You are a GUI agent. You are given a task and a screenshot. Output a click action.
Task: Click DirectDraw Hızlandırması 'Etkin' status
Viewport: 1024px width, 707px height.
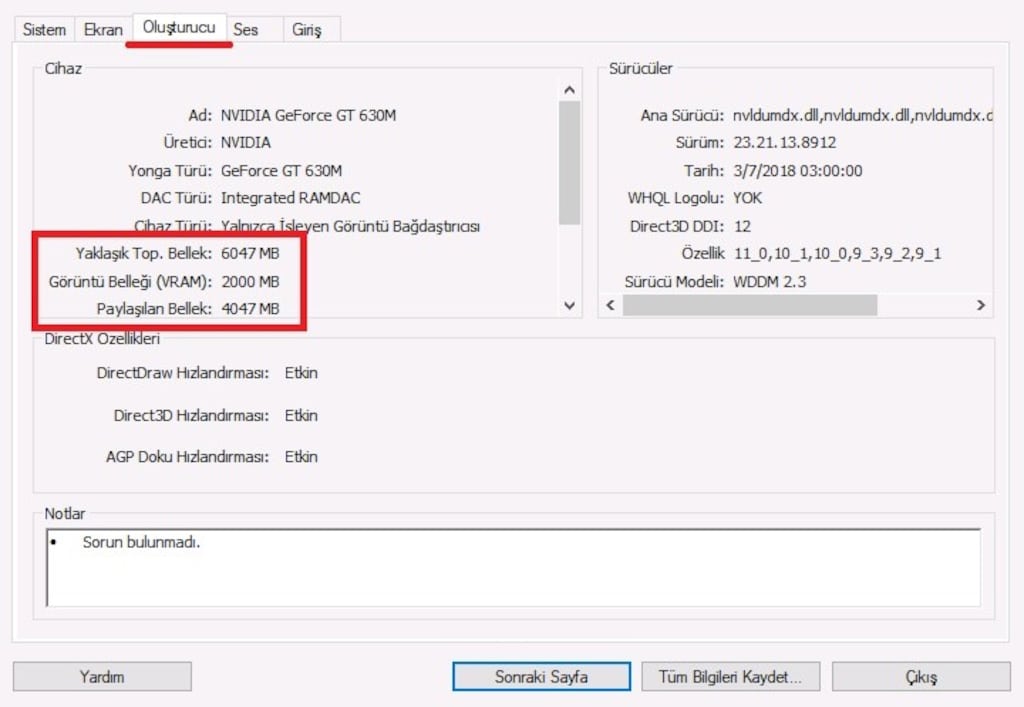(x=301, y=373)
